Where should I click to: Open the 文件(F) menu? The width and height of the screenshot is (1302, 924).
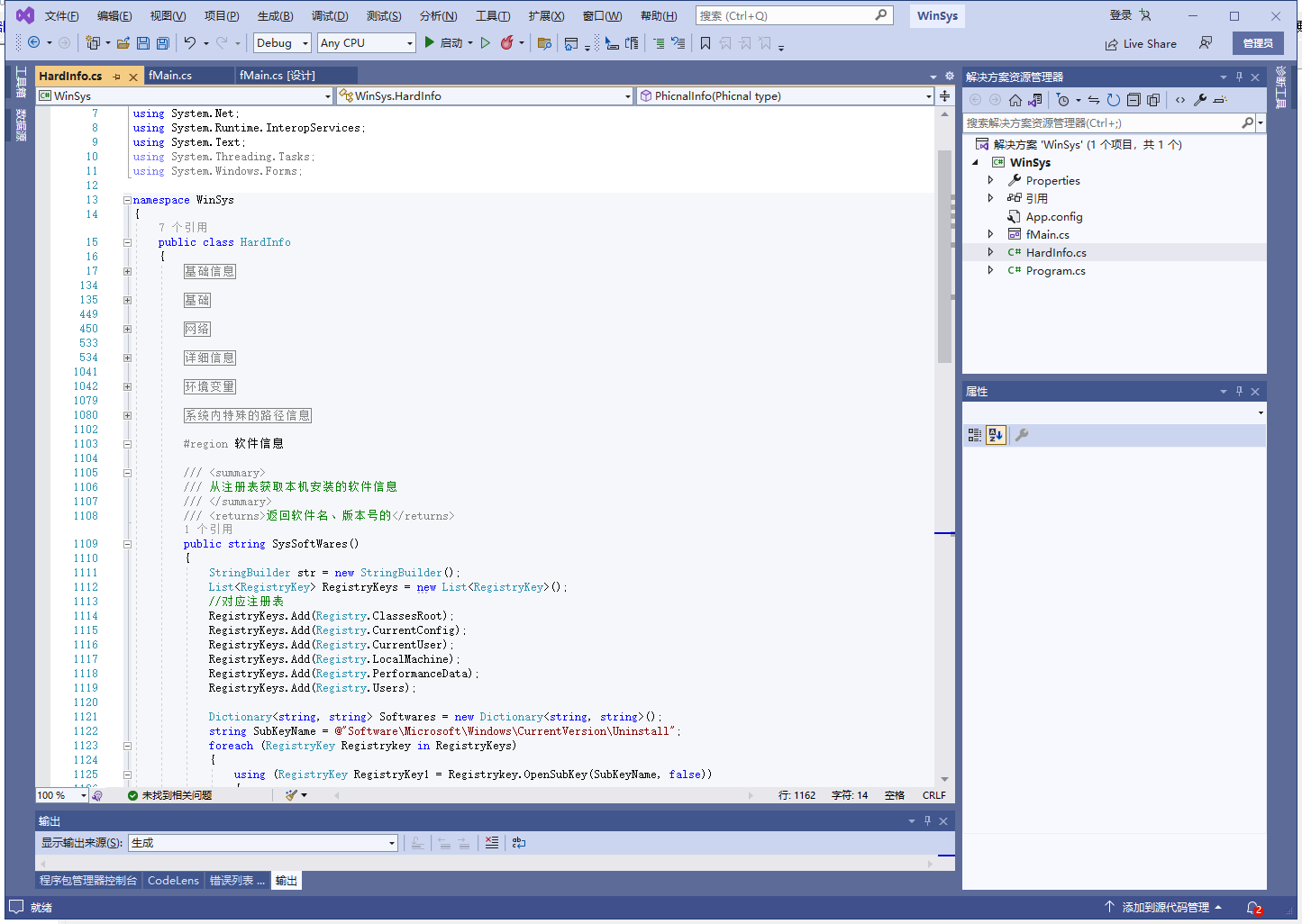point(61,16)
